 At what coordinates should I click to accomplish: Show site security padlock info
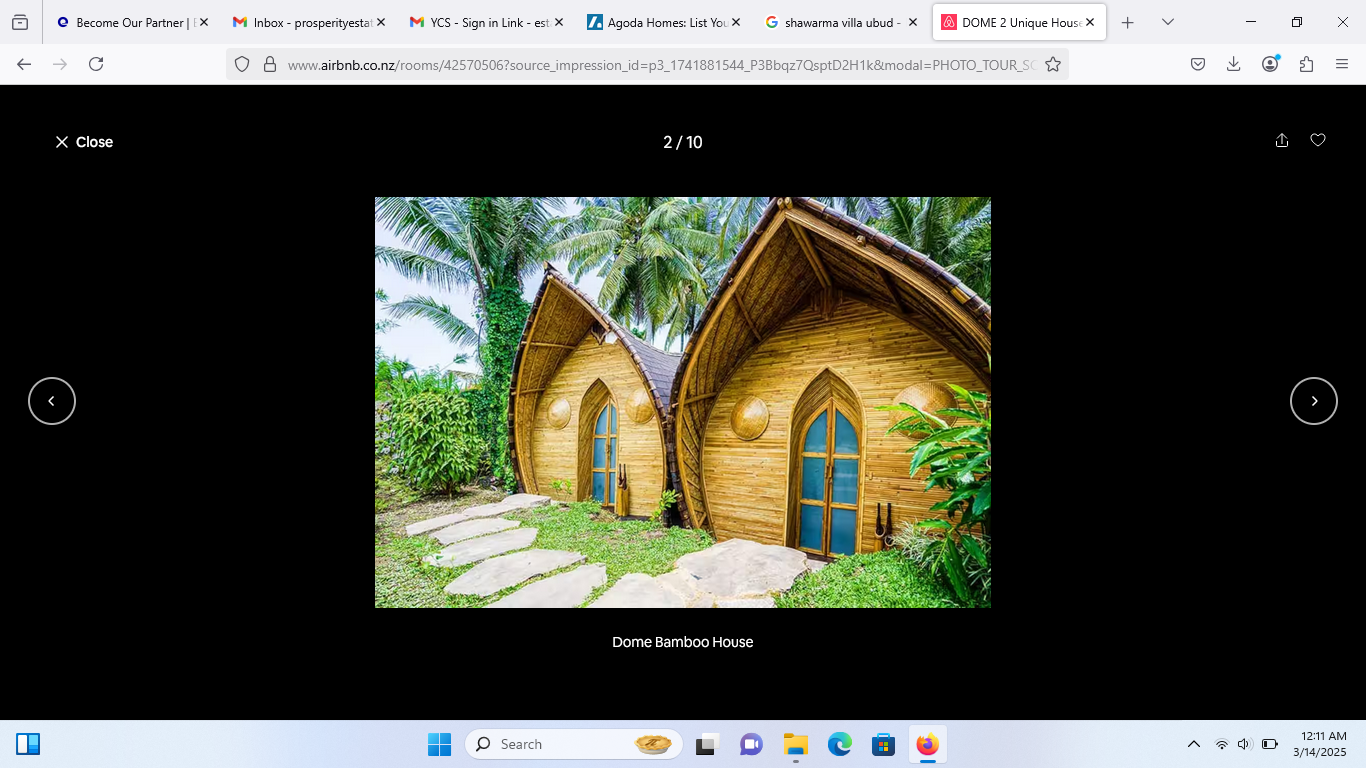click(269, 64)
